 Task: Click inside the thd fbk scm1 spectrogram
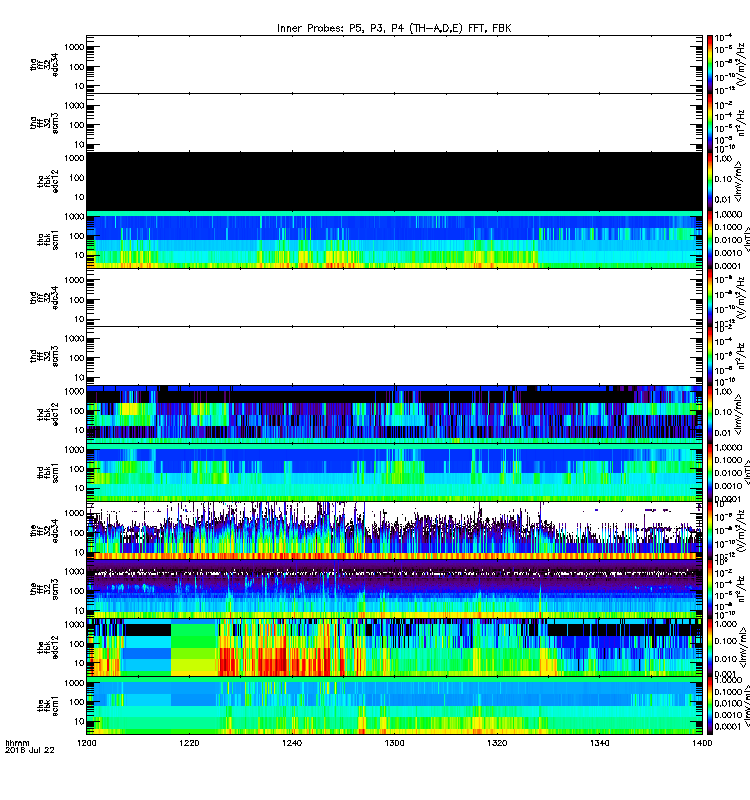(x=394, y=472)
